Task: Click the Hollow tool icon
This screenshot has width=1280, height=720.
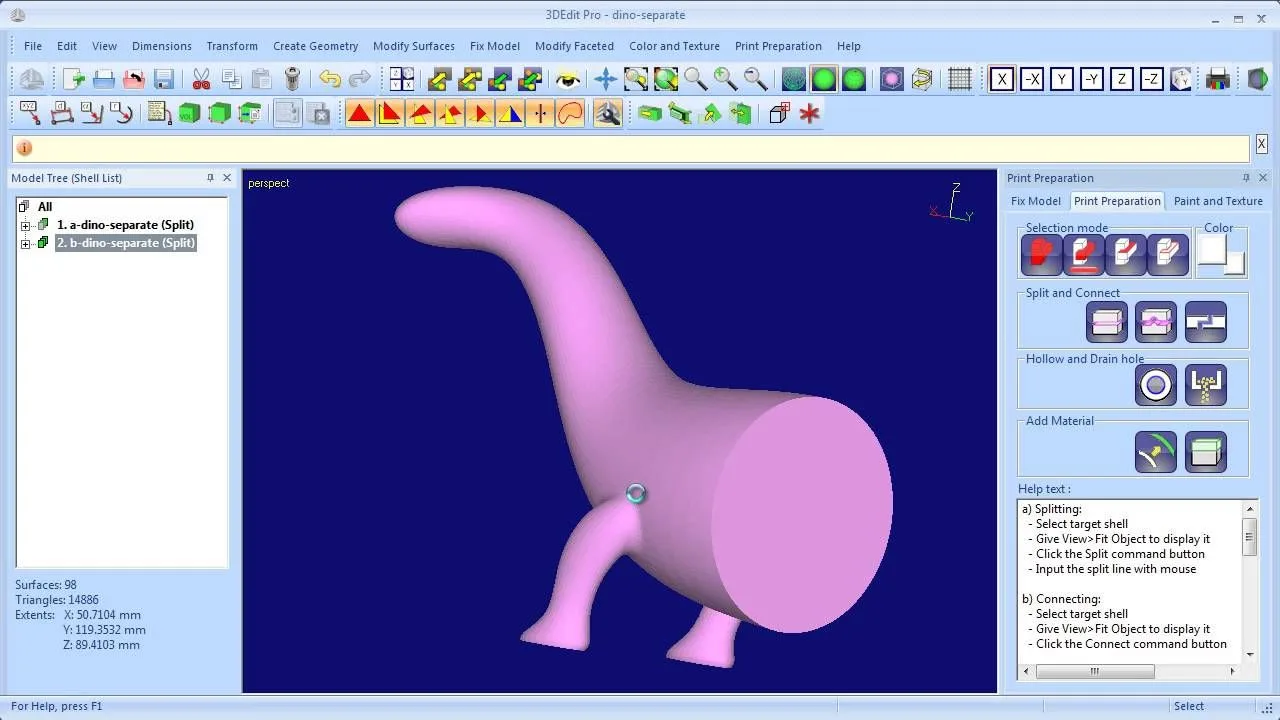Action: click(x=1156, y=385)
